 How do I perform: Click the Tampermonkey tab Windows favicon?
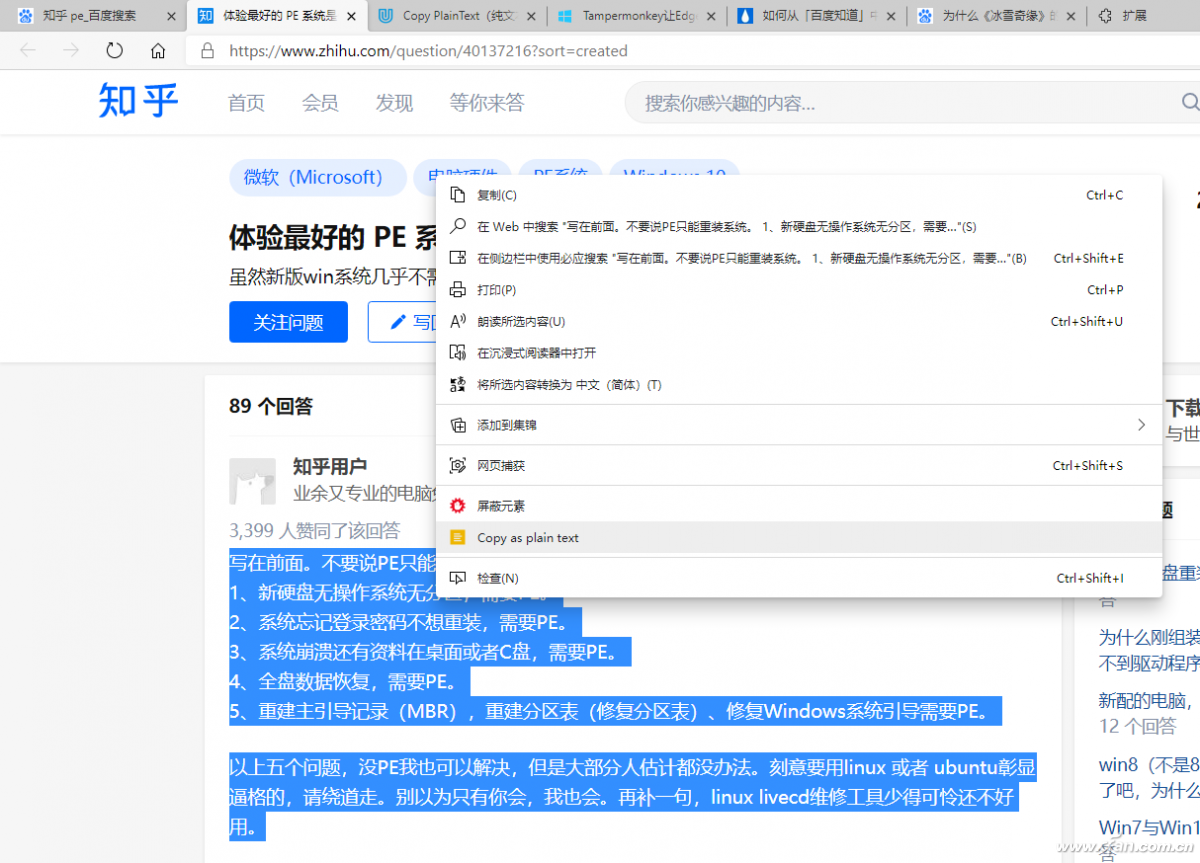(565, 16)
